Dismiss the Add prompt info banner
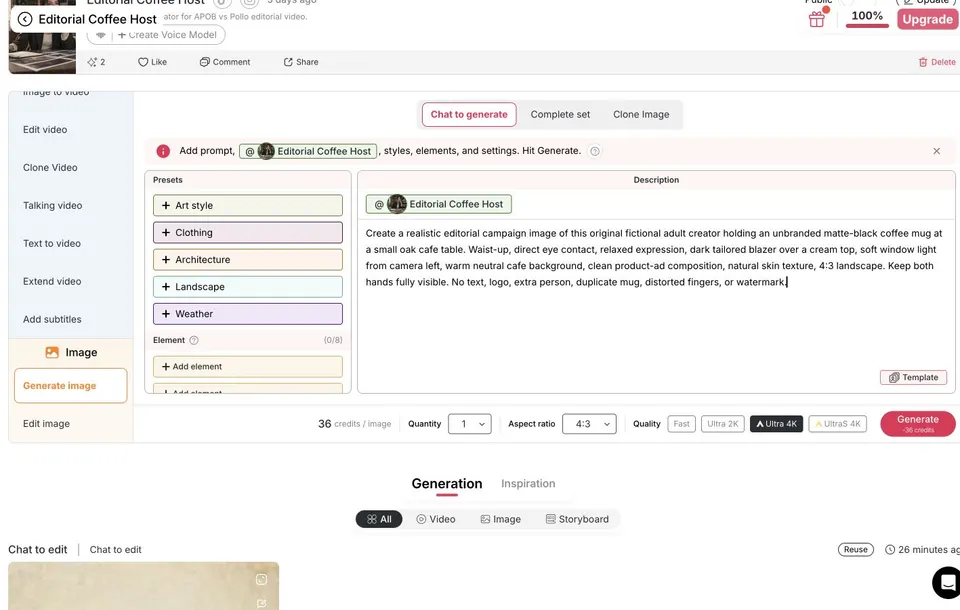The height and width of the screenshot is (610, 960). coord(936,151)
